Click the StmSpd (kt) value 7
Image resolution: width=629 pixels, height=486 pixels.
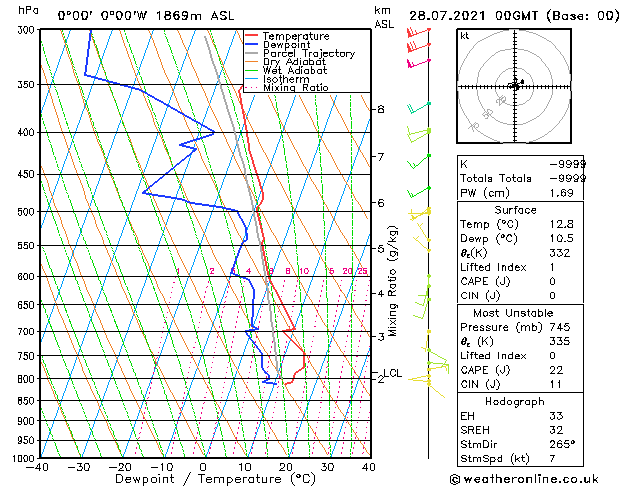point(553,458)
